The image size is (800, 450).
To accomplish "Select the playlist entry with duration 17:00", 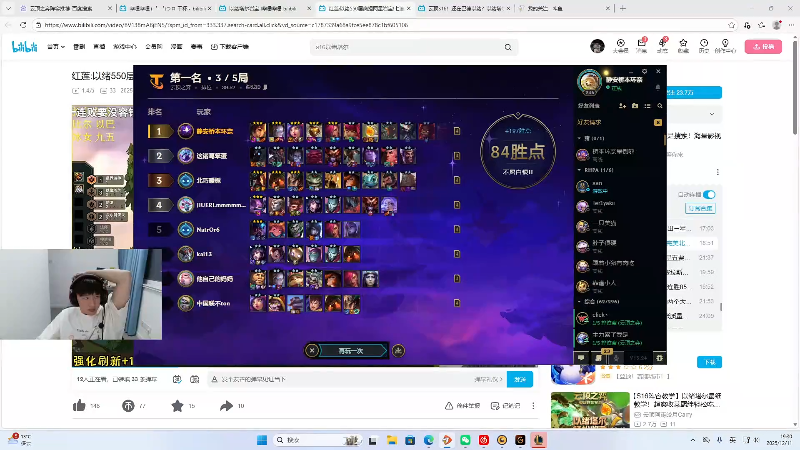I will tap(691, 228).
